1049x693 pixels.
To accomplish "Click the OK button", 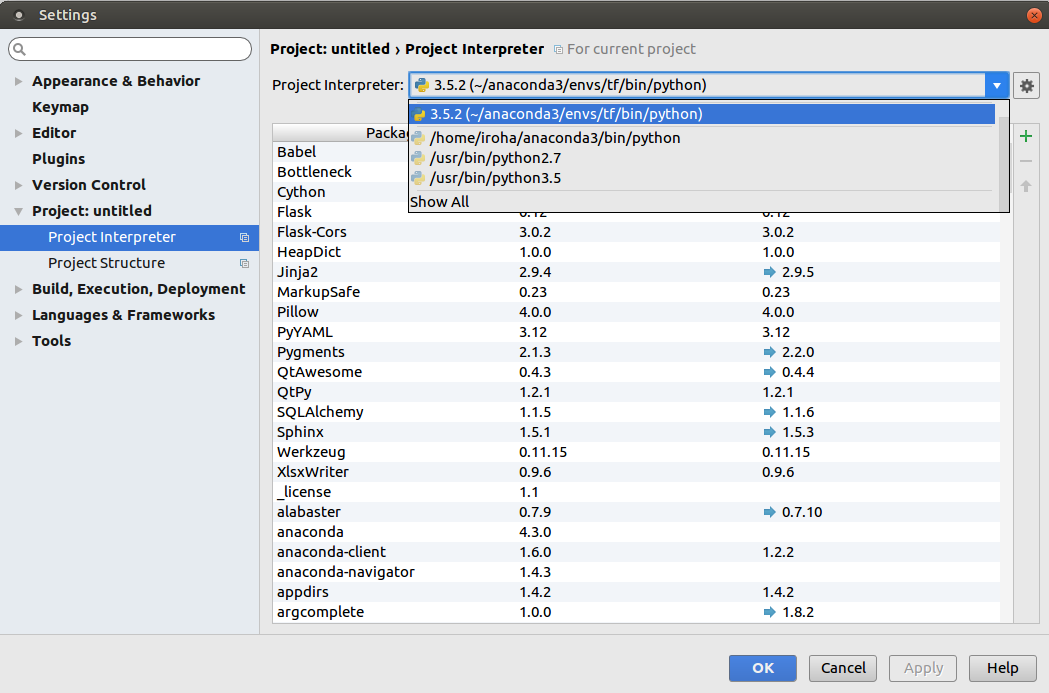I will coord(763,668).
